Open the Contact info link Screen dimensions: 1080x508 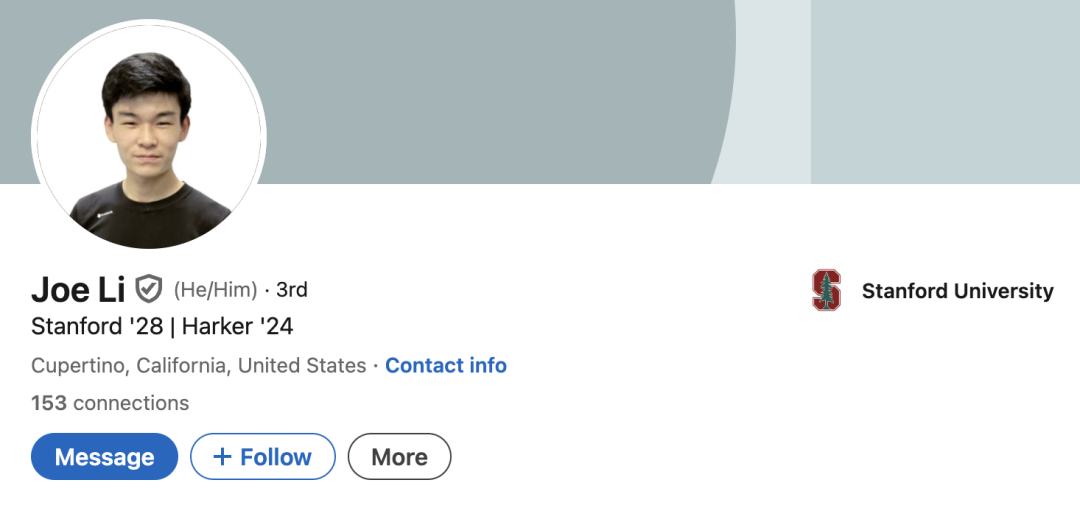click(x=446, y=365)
